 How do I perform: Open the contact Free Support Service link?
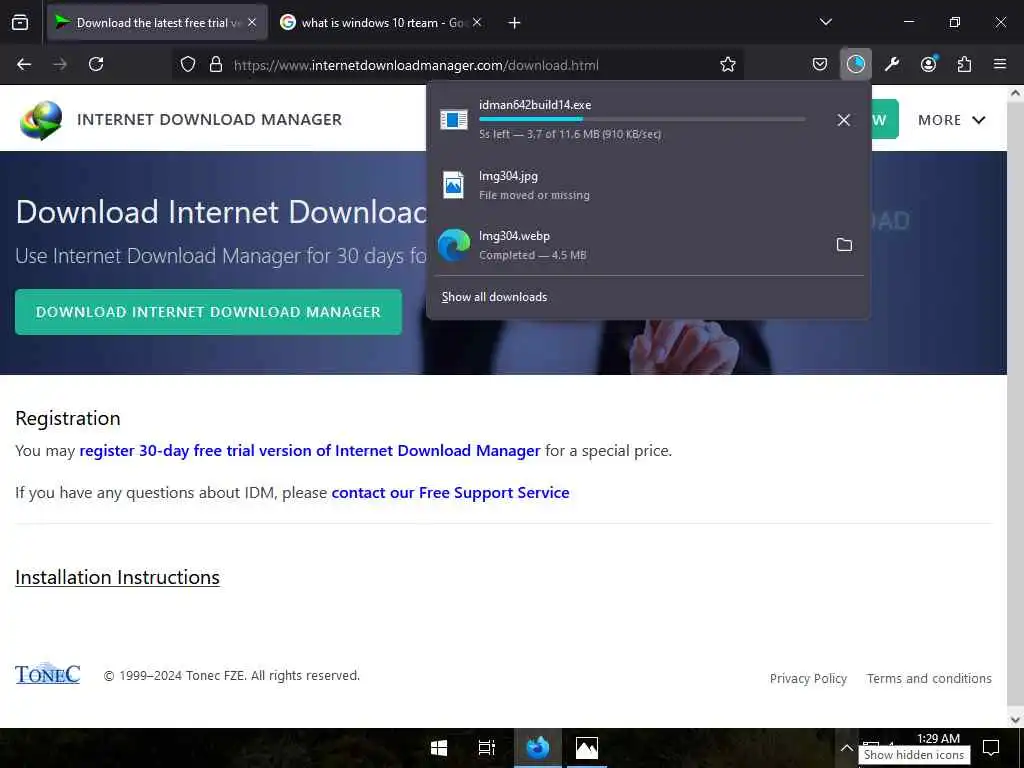(x=451, y=492)
